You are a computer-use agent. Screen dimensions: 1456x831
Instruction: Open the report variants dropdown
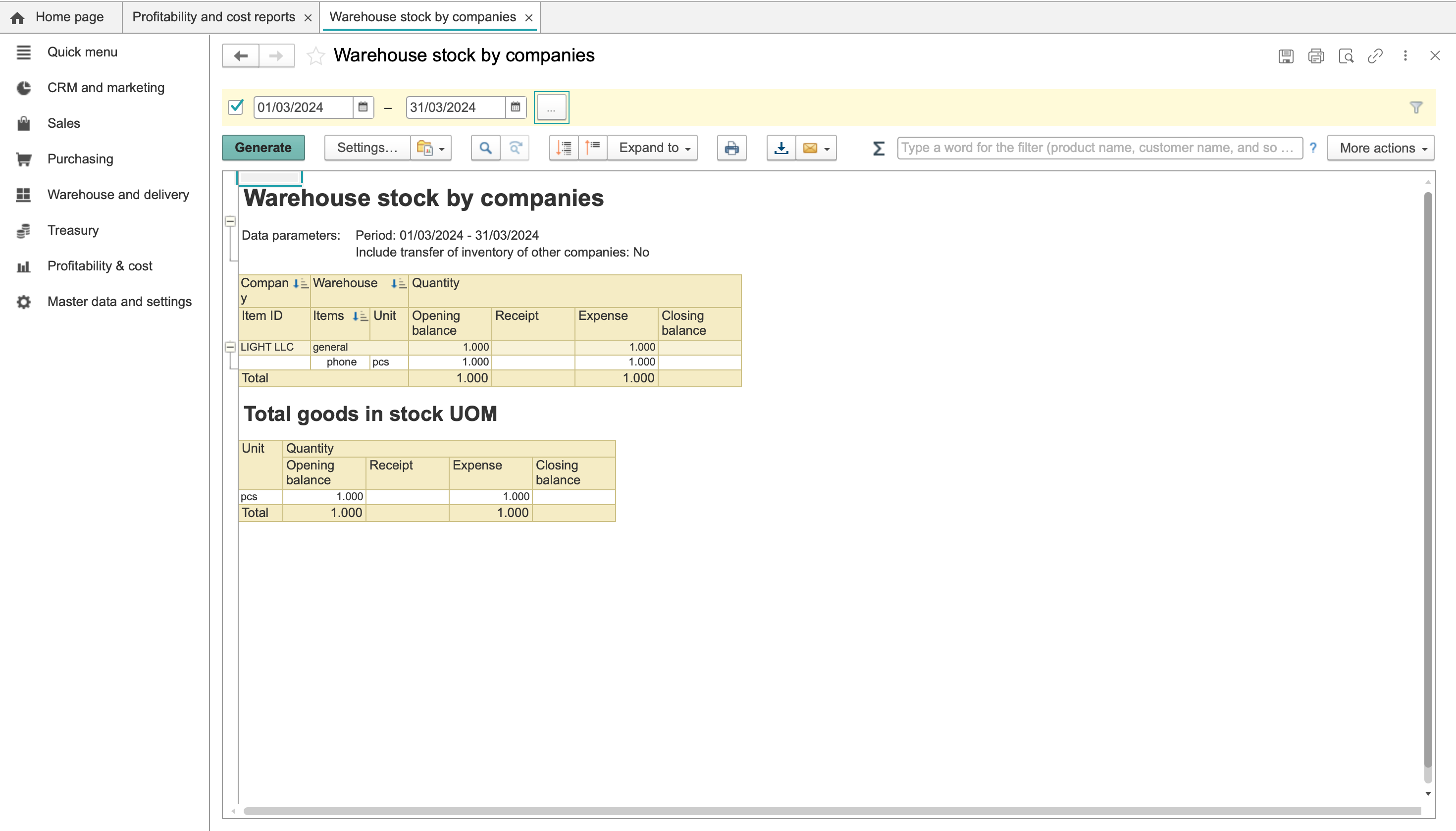(x=431, y=148)
